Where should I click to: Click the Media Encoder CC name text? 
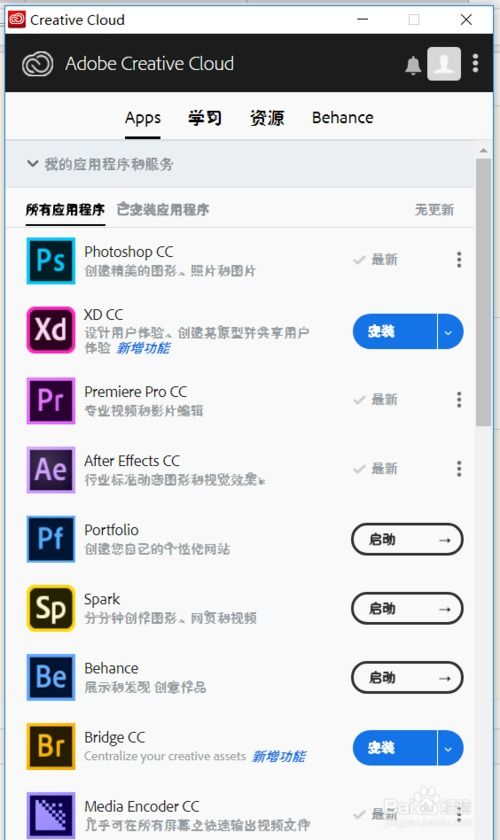click(141, 806)
